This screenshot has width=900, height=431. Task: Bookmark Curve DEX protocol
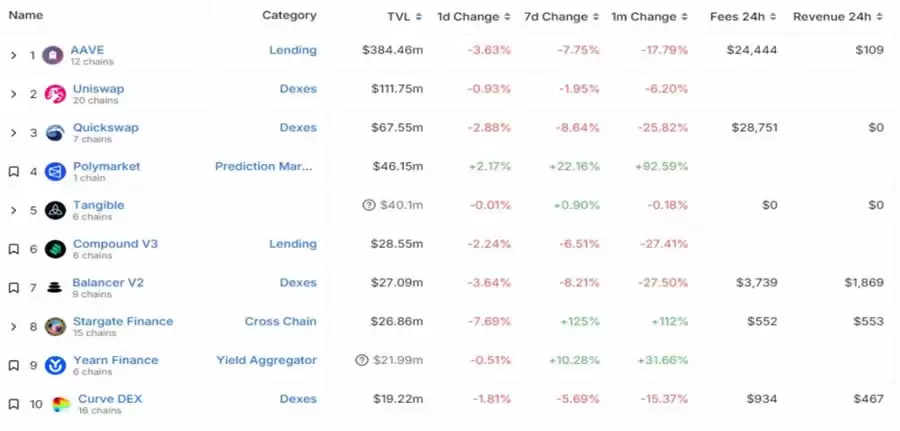click(x=13, y=404)
